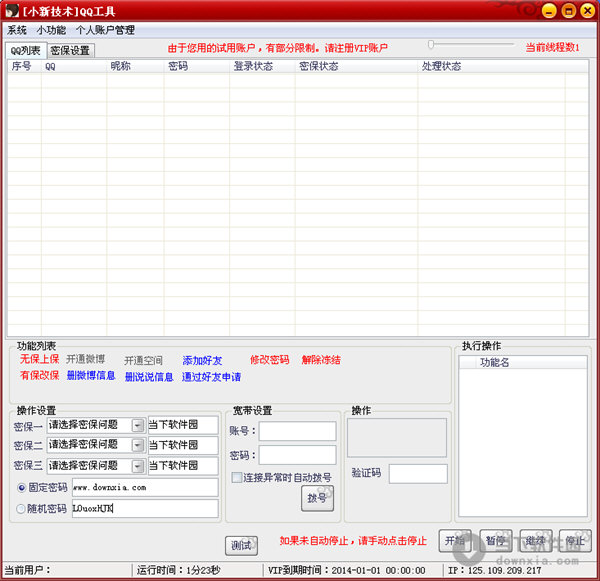This screenshot has height=581, width=600.
Task: Select the 通过好友申请 function
Action: 212,377
